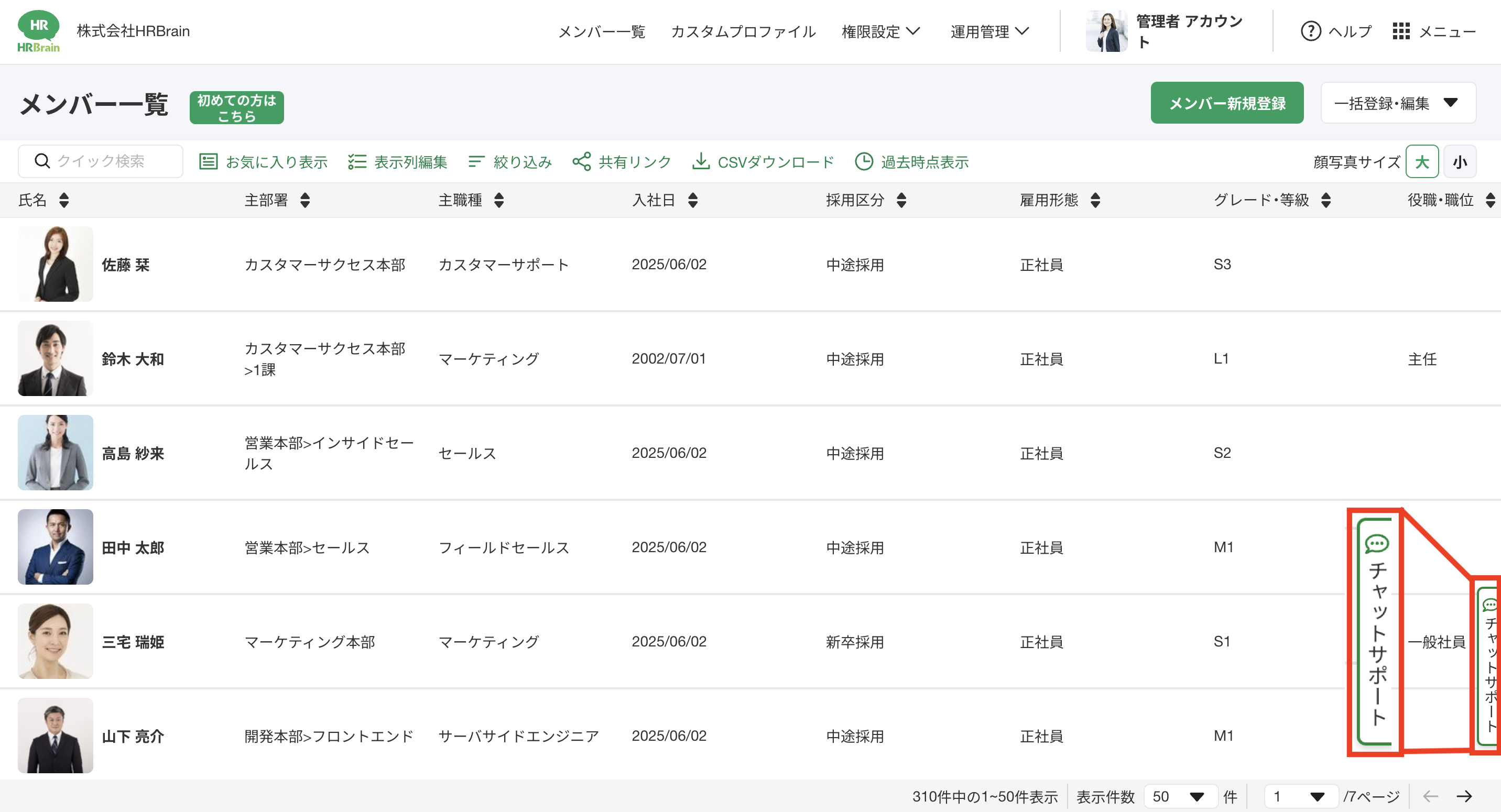Click the 初めての方はこちら button
The height and width of the screenshot is (812, 1501).
pos(236,108)
